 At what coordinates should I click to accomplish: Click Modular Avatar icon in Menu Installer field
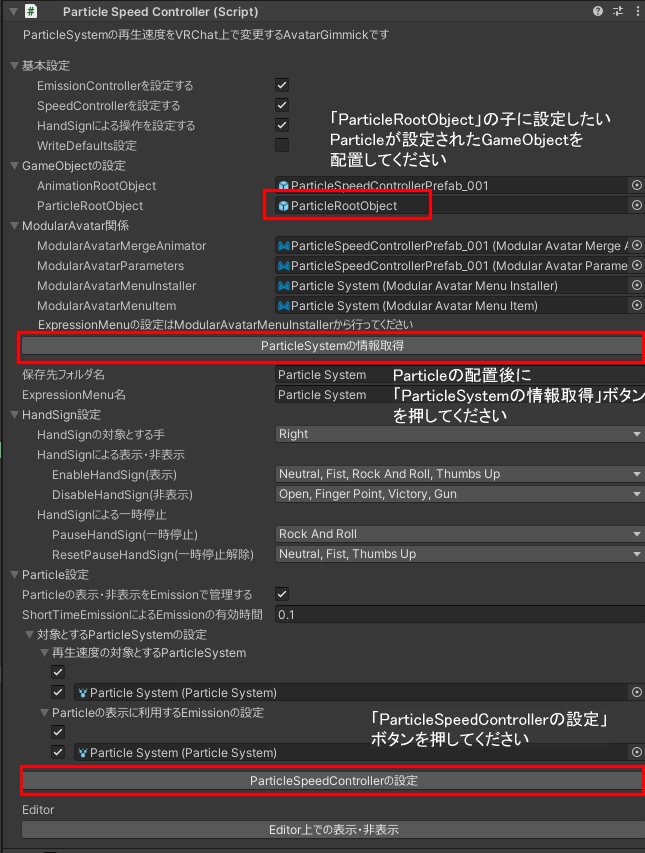(x=283, y=286)
